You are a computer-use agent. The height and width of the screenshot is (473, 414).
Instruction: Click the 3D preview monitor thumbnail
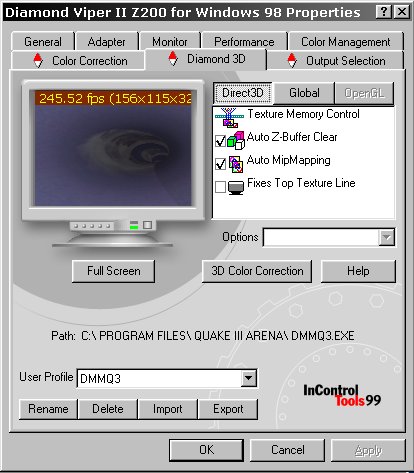coord(113,148)
